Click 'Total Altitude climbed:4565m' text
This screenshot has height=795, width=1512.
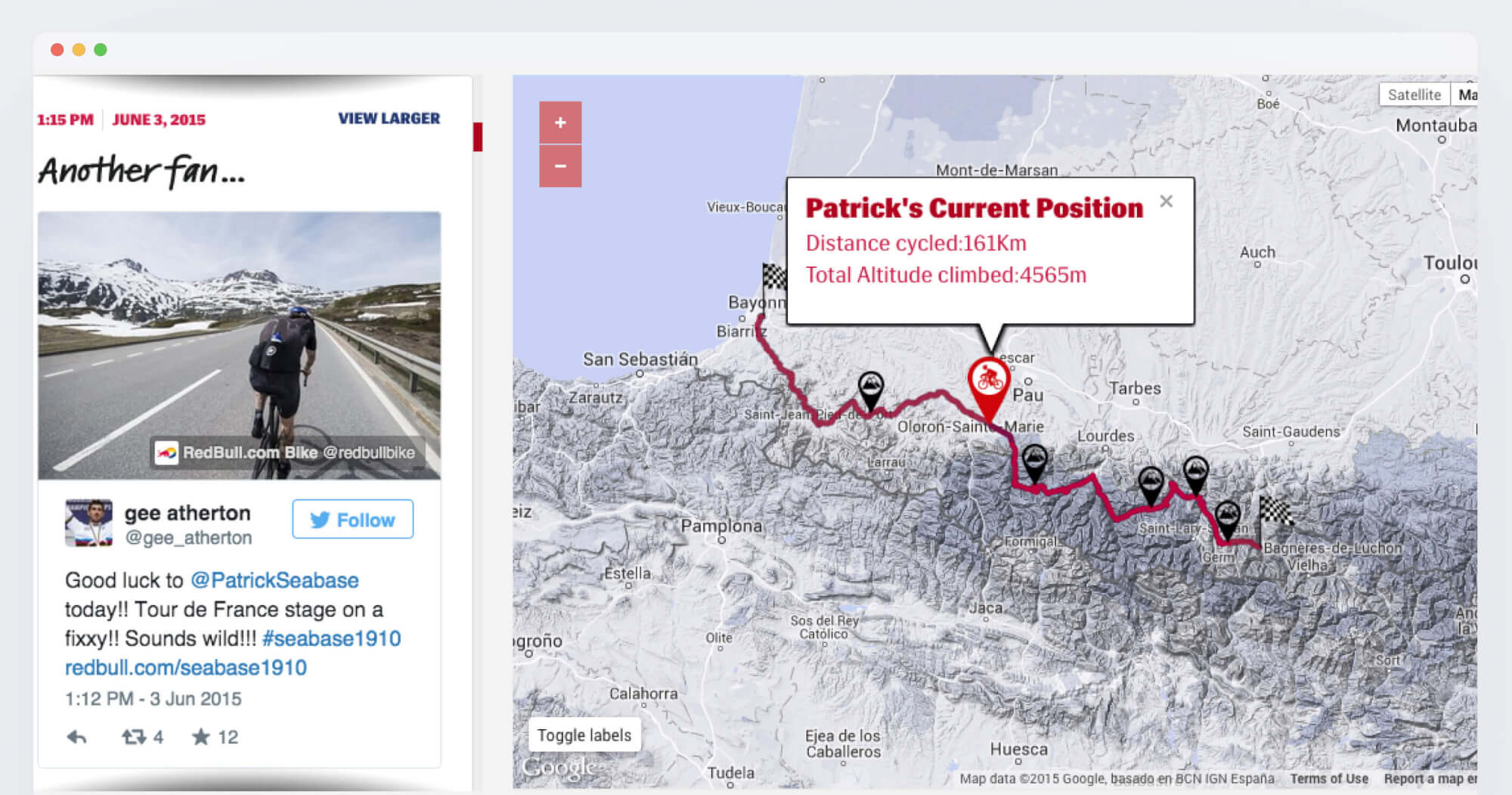(x=946, y=275)
